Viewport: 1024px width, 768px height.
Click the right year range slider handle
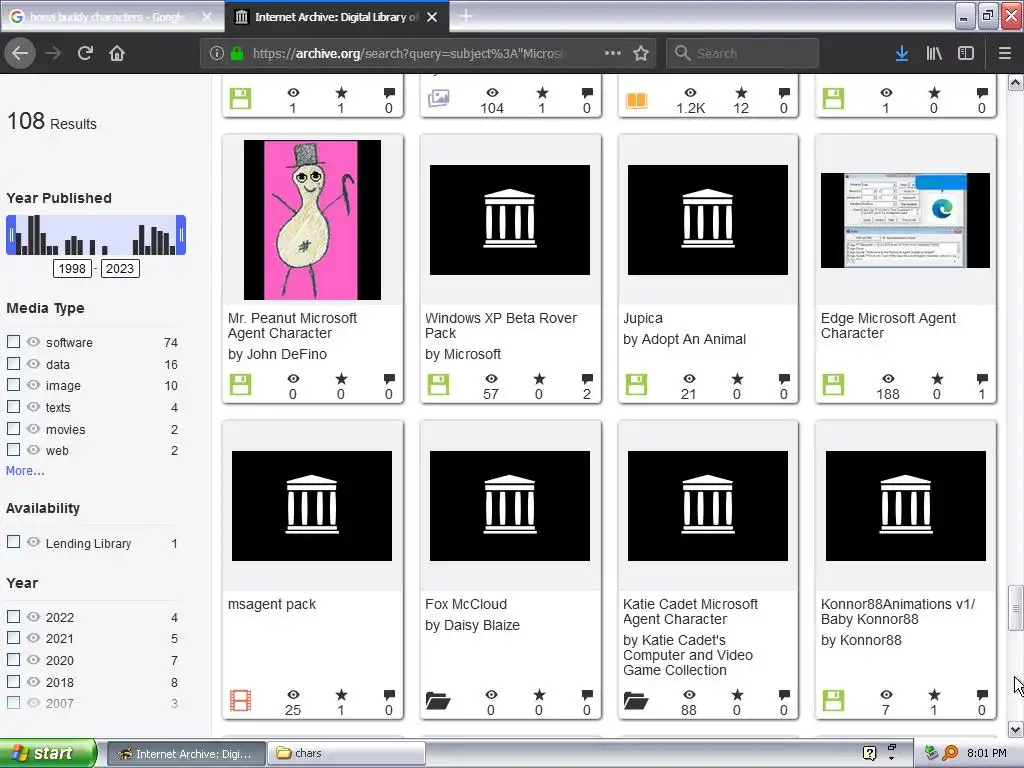pos(182,235)
